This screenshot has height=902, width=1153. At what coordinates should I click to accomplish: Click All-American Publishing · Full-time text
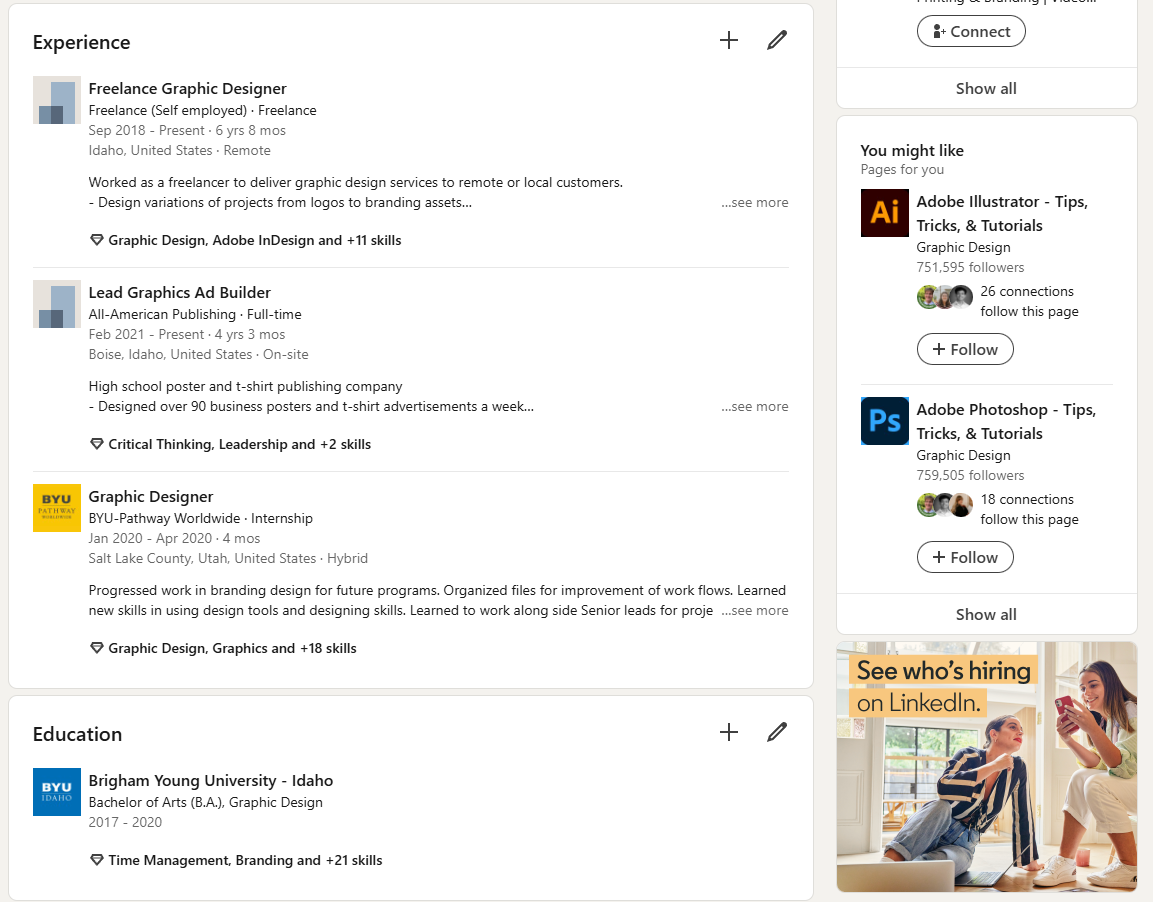coord(195,315)
